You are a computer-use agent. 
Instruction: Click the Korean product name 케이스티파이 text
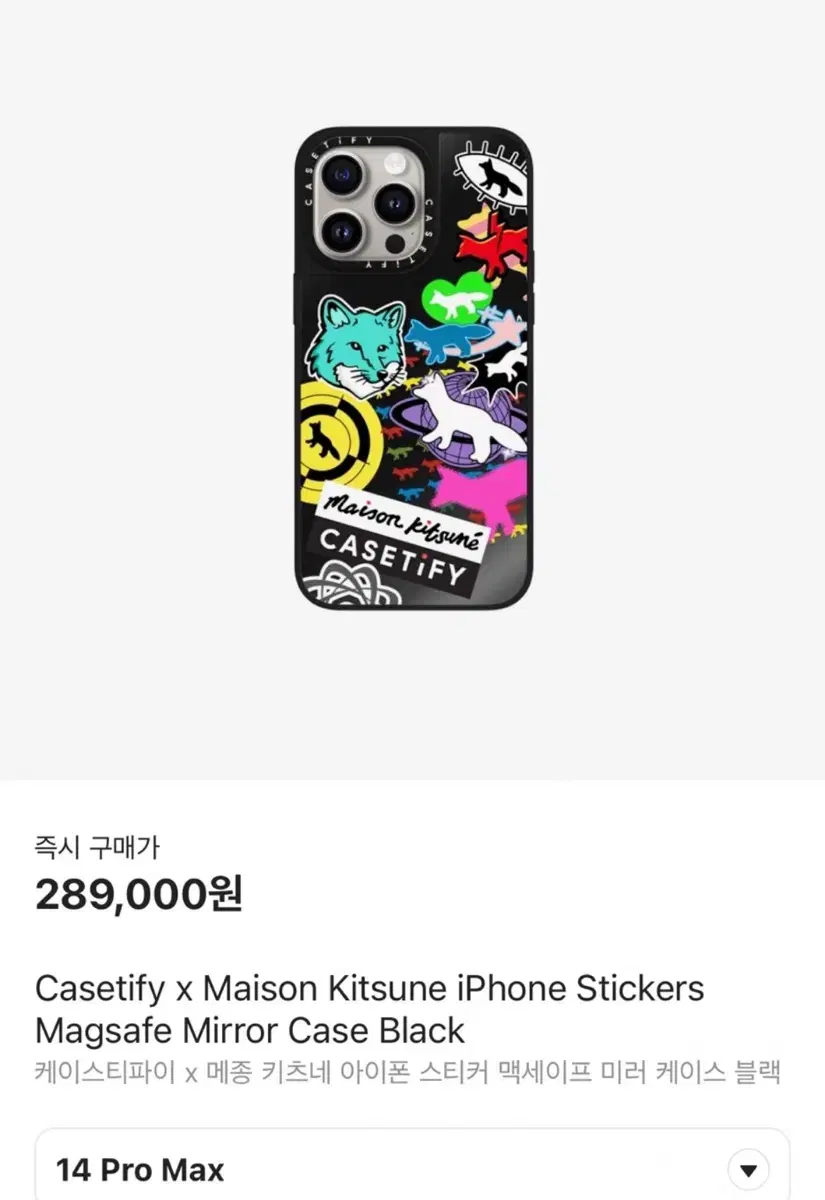click(x=408, y=1072)
